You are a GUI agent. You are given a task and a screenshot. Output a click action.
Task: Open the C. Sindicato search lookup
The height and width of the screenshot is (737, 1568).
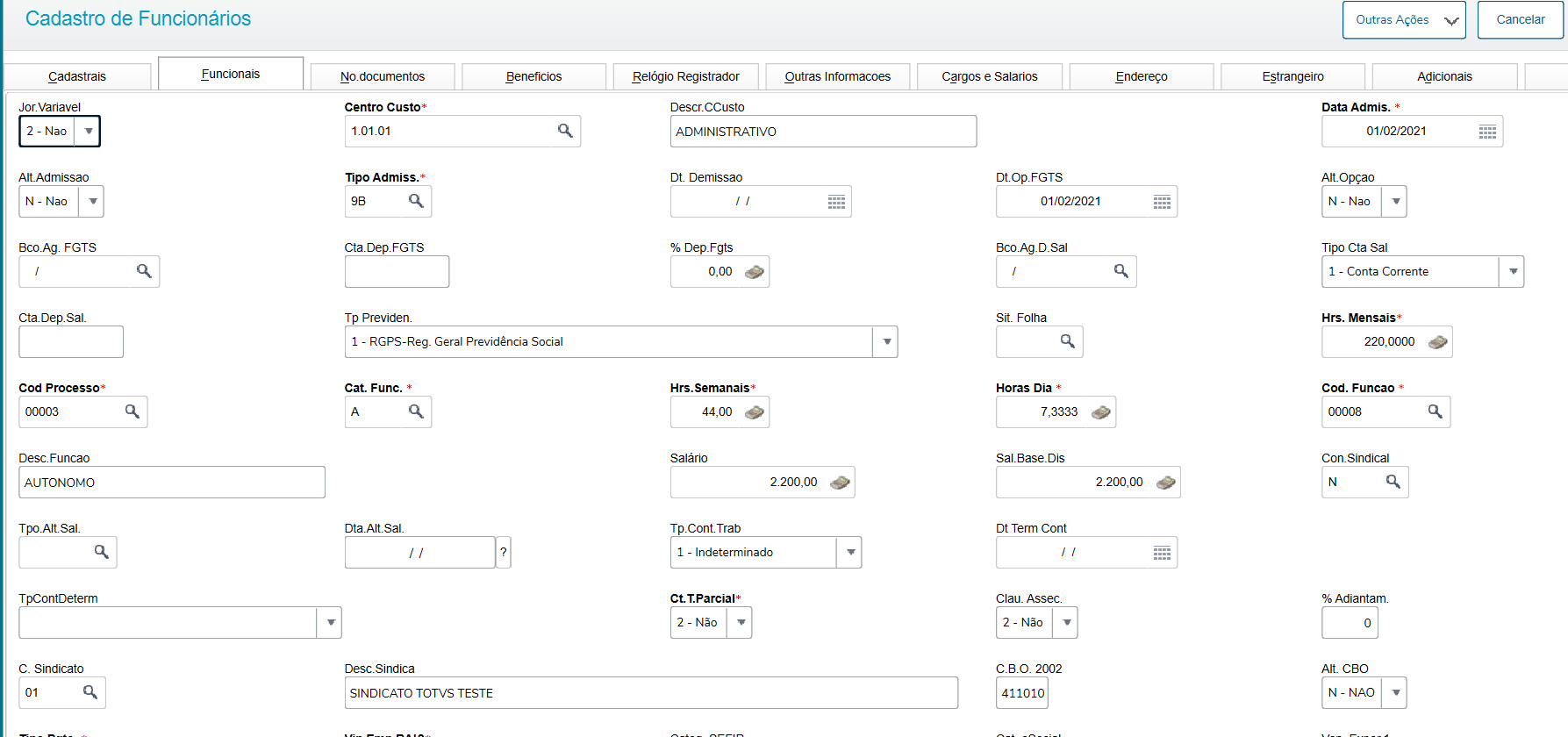pos(90,692)
